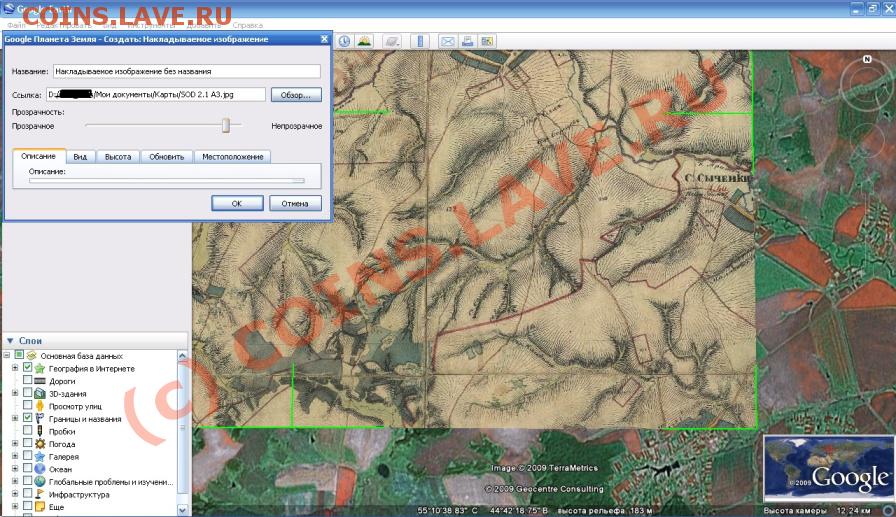896x517 pixels.
Task: Click the Погода sun icon
Action: (x=39, y=444)
